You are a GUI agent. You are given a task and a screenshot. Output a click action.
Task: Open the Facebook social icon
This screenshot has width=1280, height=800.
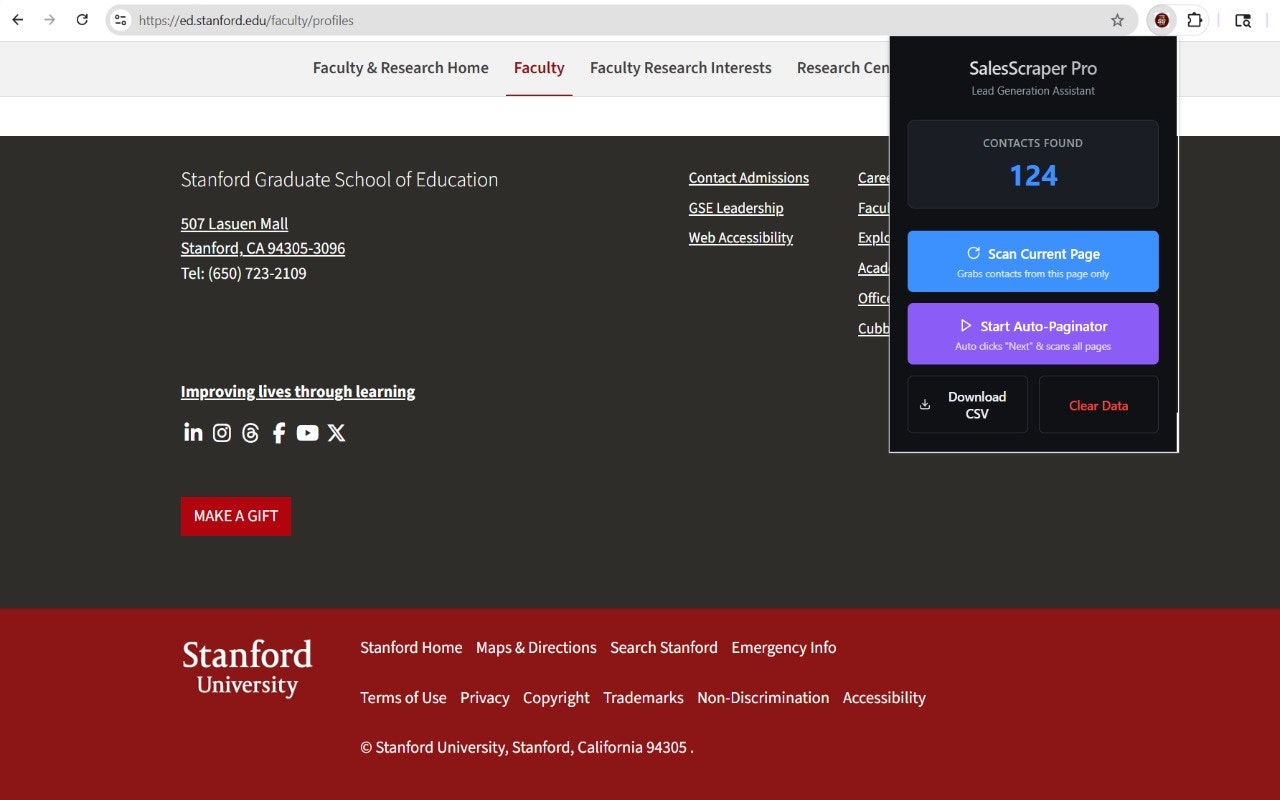tap(279, 432)
